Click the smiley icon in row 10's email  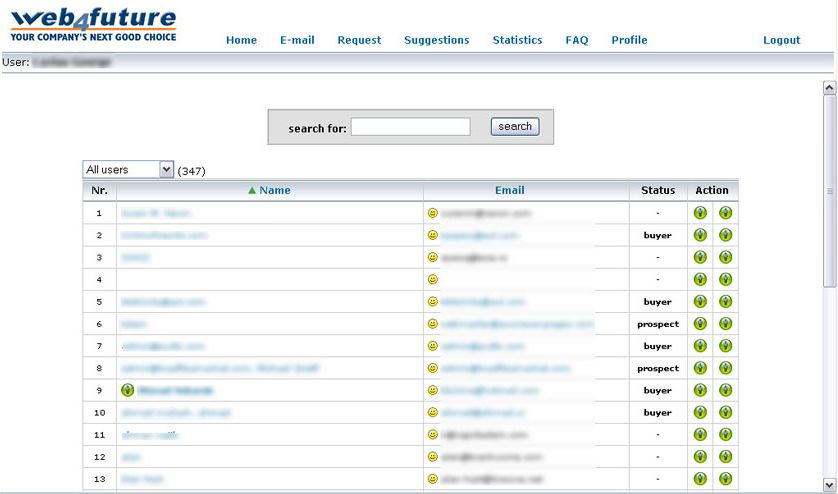coord(433,412)
